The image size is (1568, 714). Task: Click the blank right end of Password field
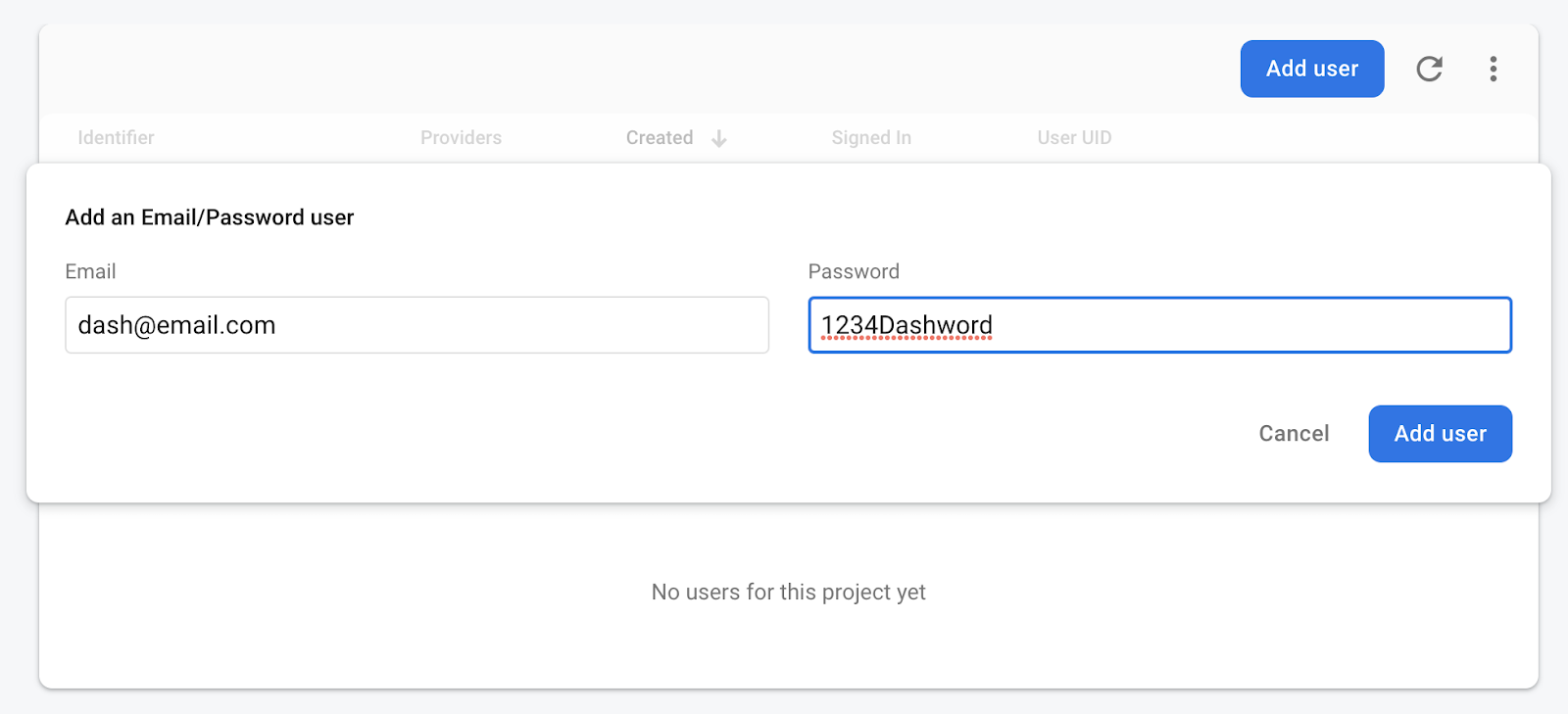[x=1421, y=325]
